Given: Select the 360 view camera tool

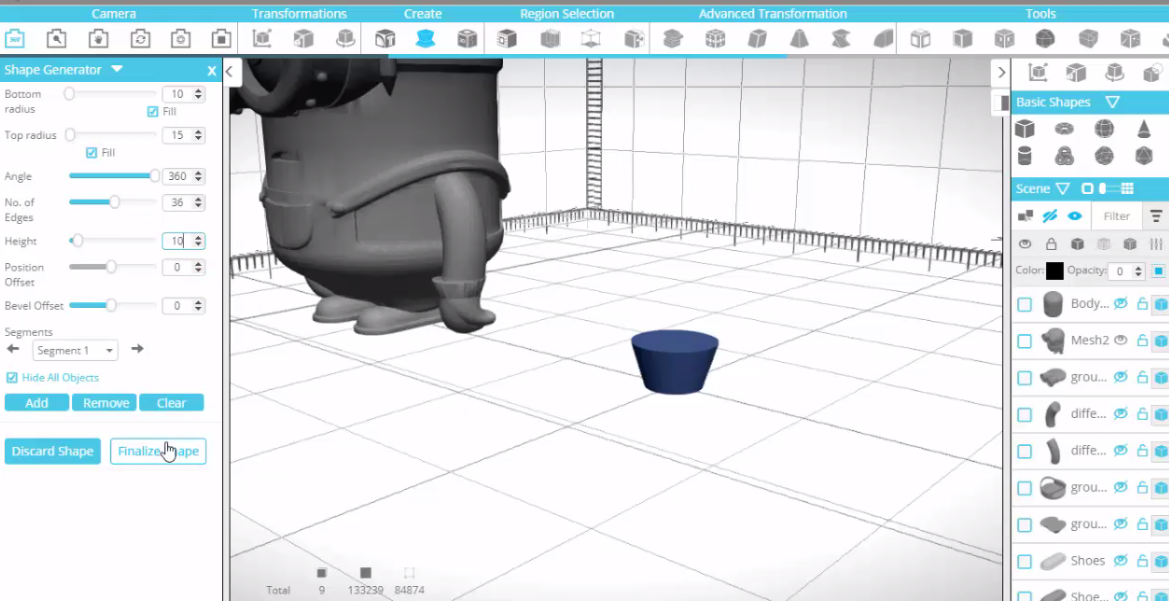Looking at the screenshot, I should click(16, 38).
